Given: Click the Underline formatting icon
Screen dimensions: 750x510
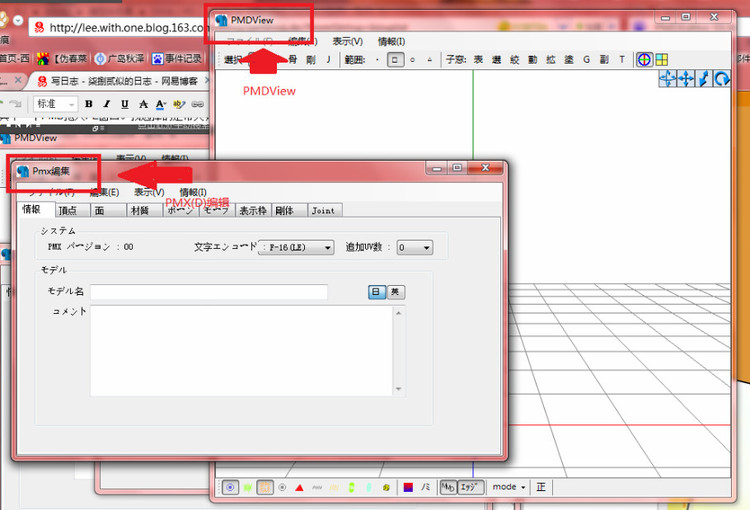Looking at the screenshot, I should point(125,104).
